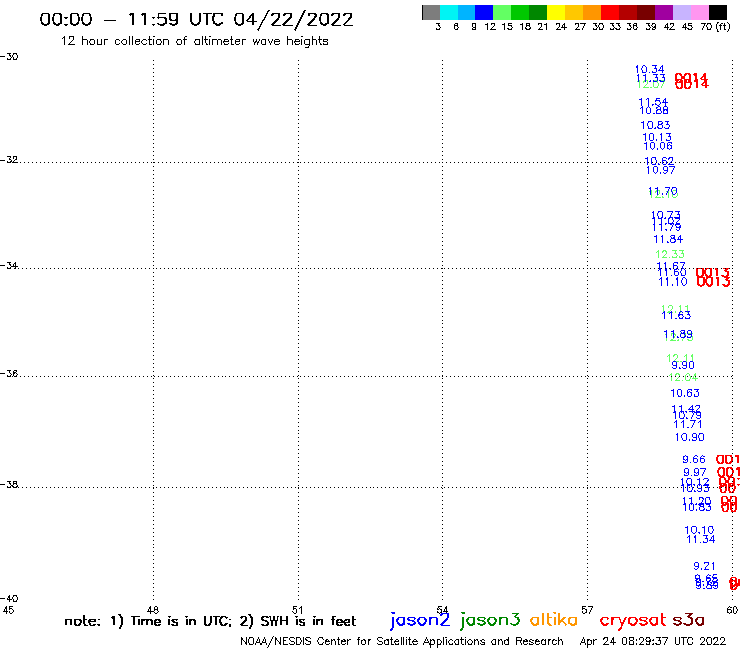Click the wave height value 9.97
This screenshot has width=740, height=650.
pos(695,472)
